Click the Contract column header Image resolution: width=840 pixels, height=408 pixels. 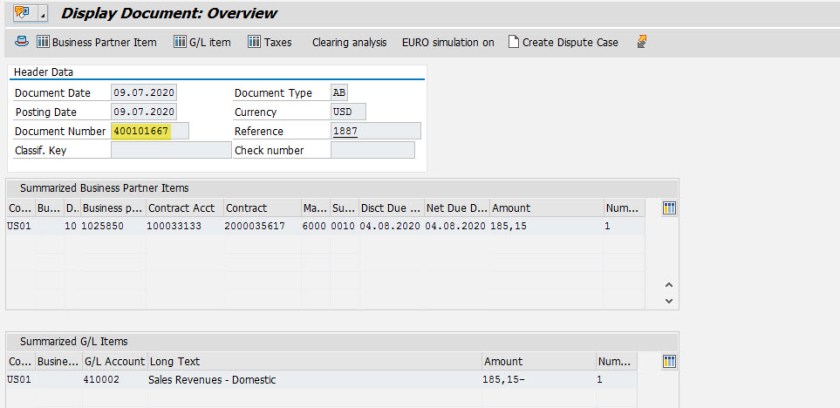(262, 208)
